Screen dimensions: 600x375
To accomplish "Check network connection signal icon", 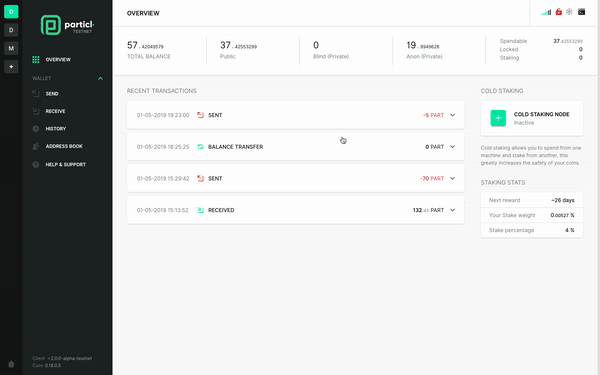I will [x=546, y=12].
